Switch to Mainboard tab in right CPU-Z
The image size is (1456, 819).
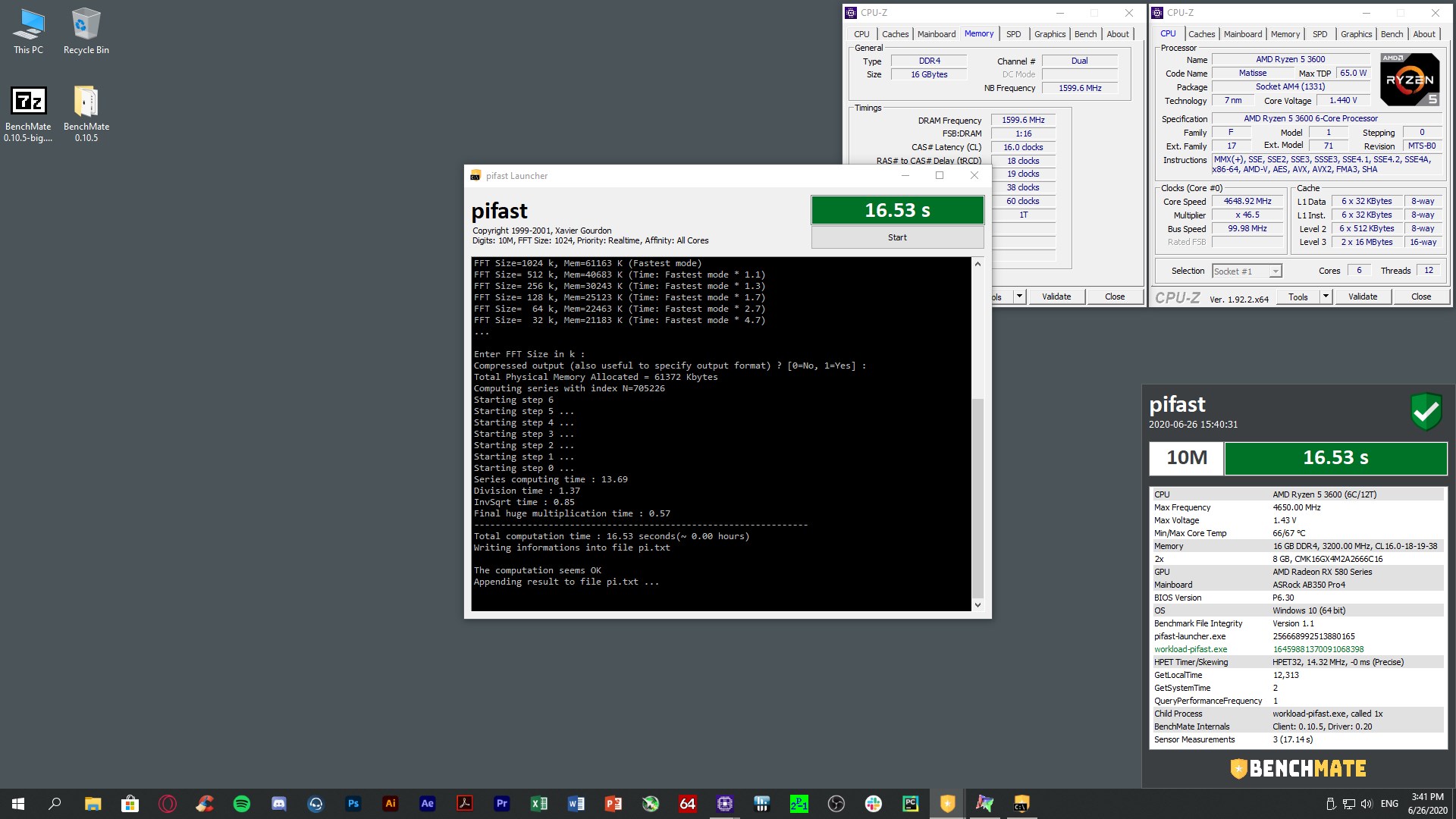click(x=1243, y=34)
